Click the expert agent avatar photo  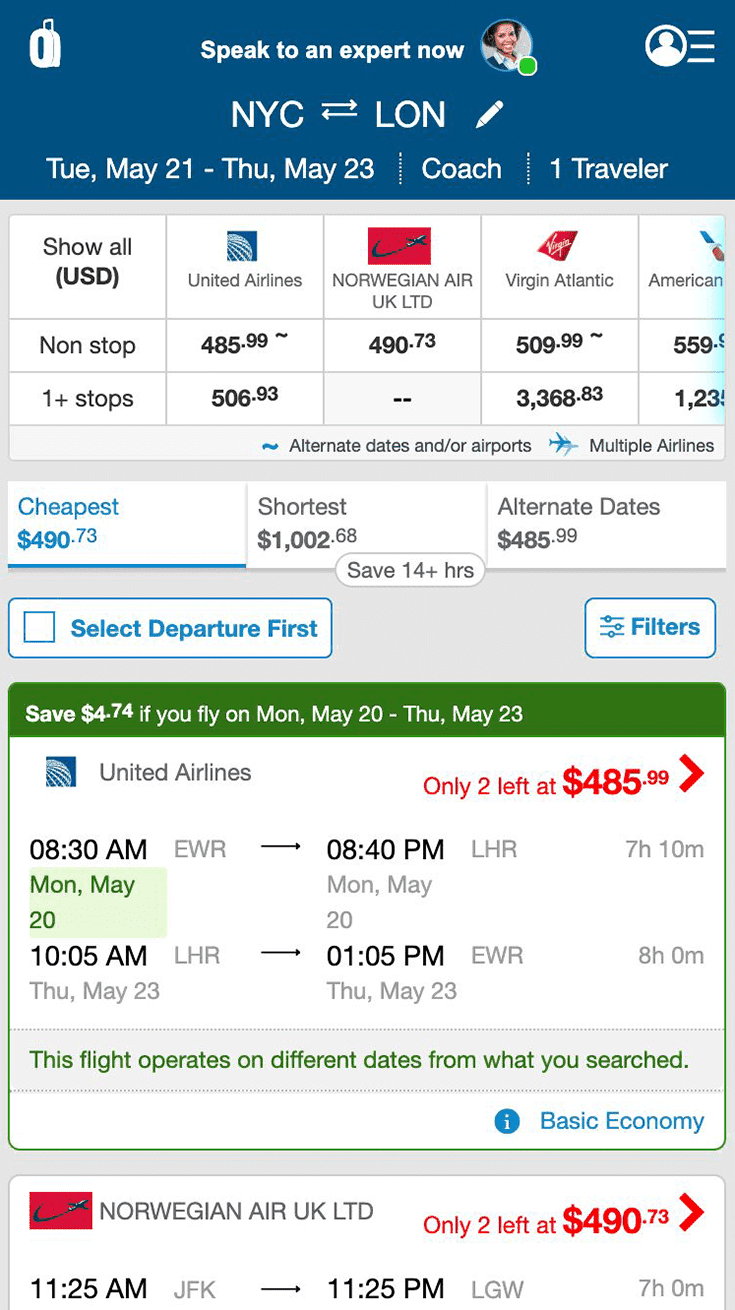coord(507,47)
